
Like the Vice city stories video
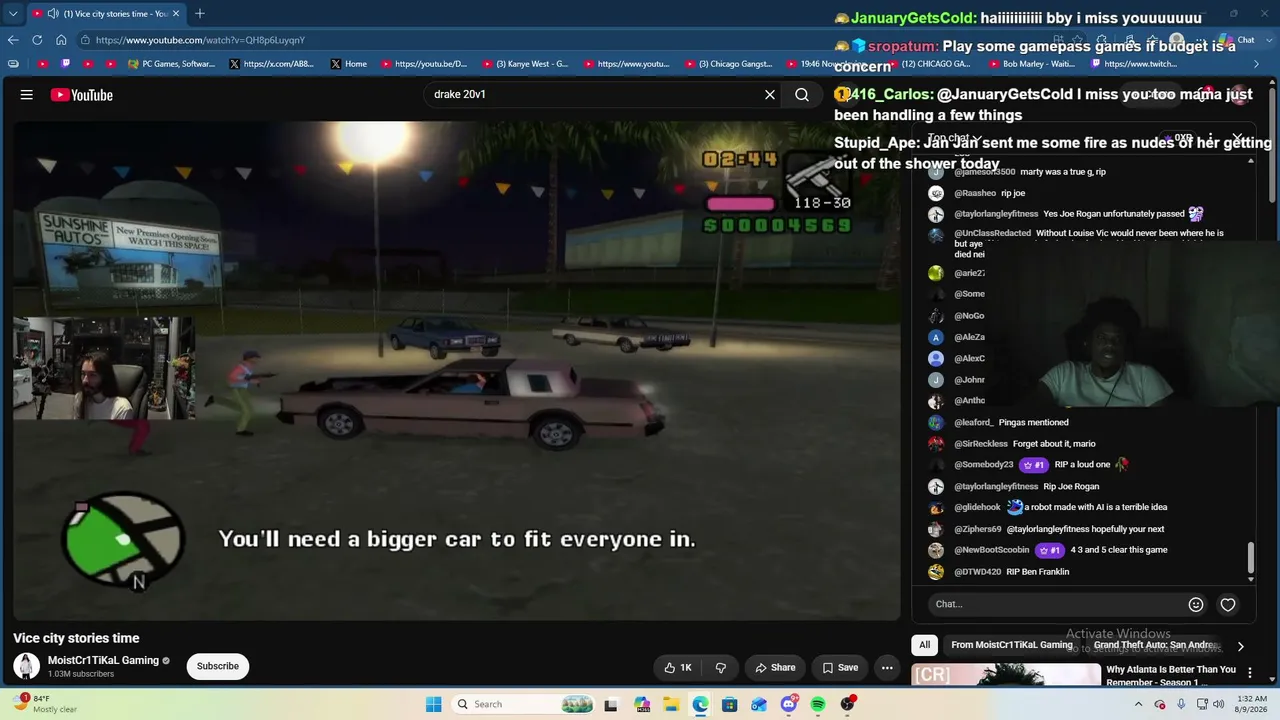click(x=678, y=667)
